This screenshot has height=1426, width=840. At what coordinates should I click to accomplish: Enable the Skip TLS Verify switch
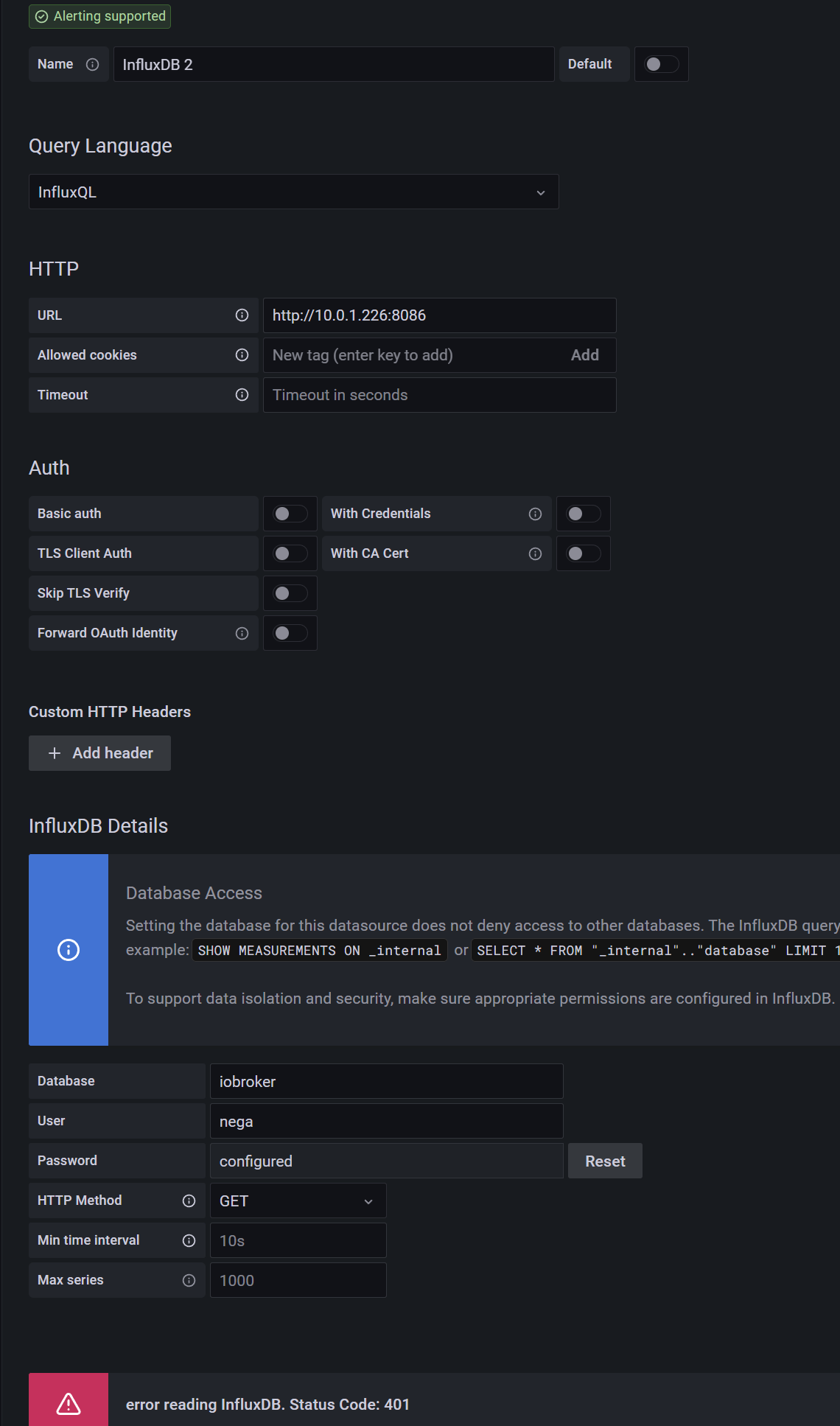pyautogui.click(x=290, y=593)
